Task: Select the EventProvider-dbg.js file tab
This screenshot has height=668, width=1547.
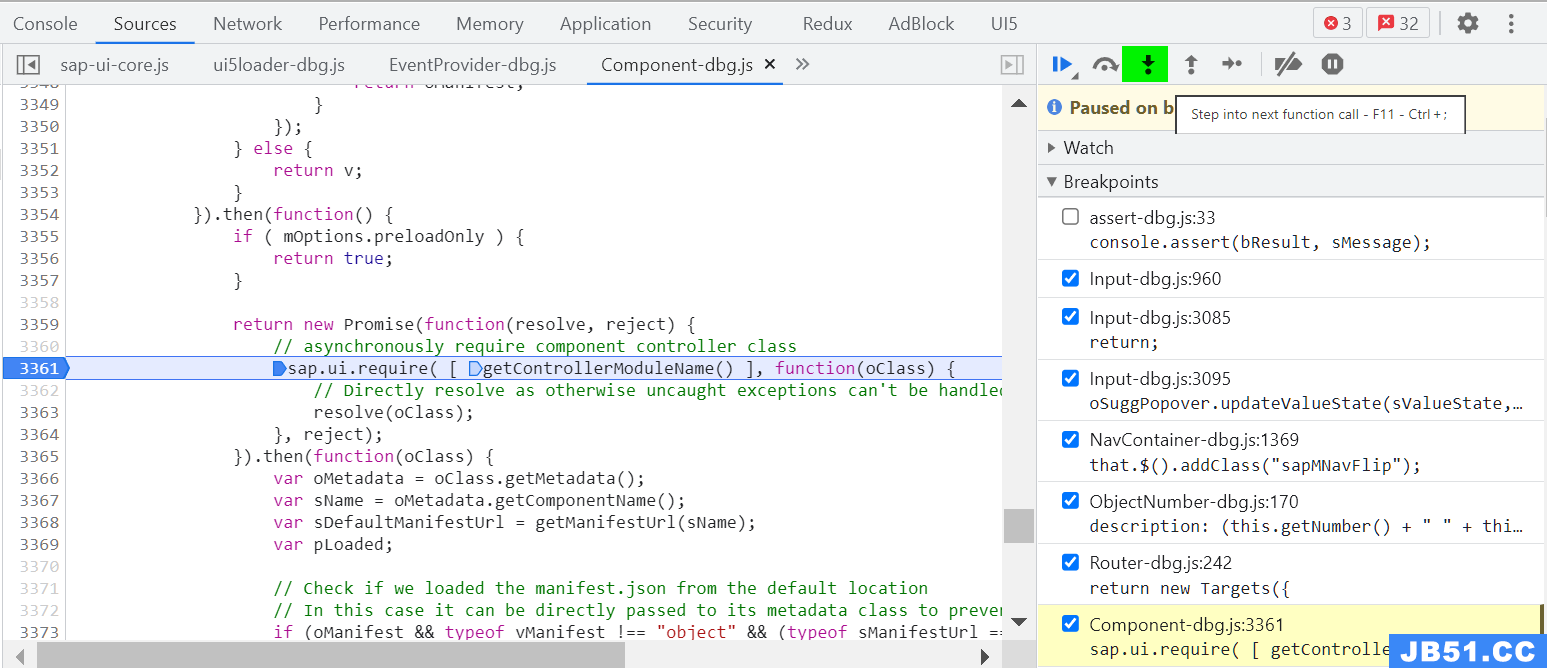Action: [x=472, y=64]
